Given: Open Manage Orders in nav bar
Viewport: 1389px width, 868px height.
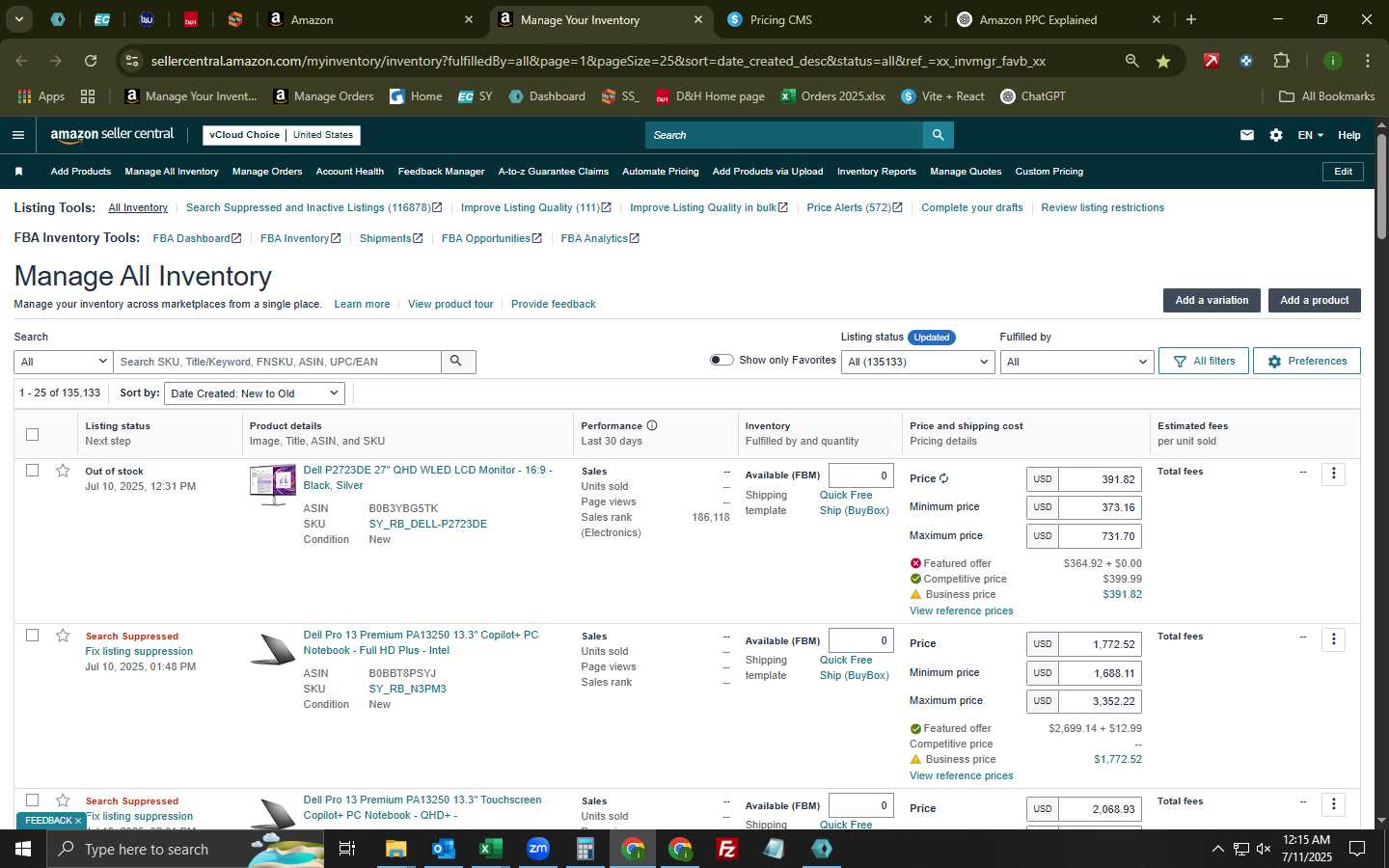Looking at the screenshot, I should click(x=267, y=172).
